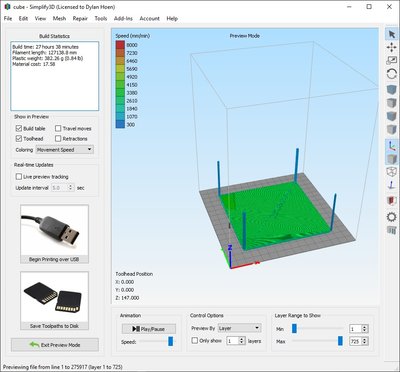The width and height of the screenshot is (400, 372).
Task: Switch to Side view cube icon
Action: [x=392, y=130]
